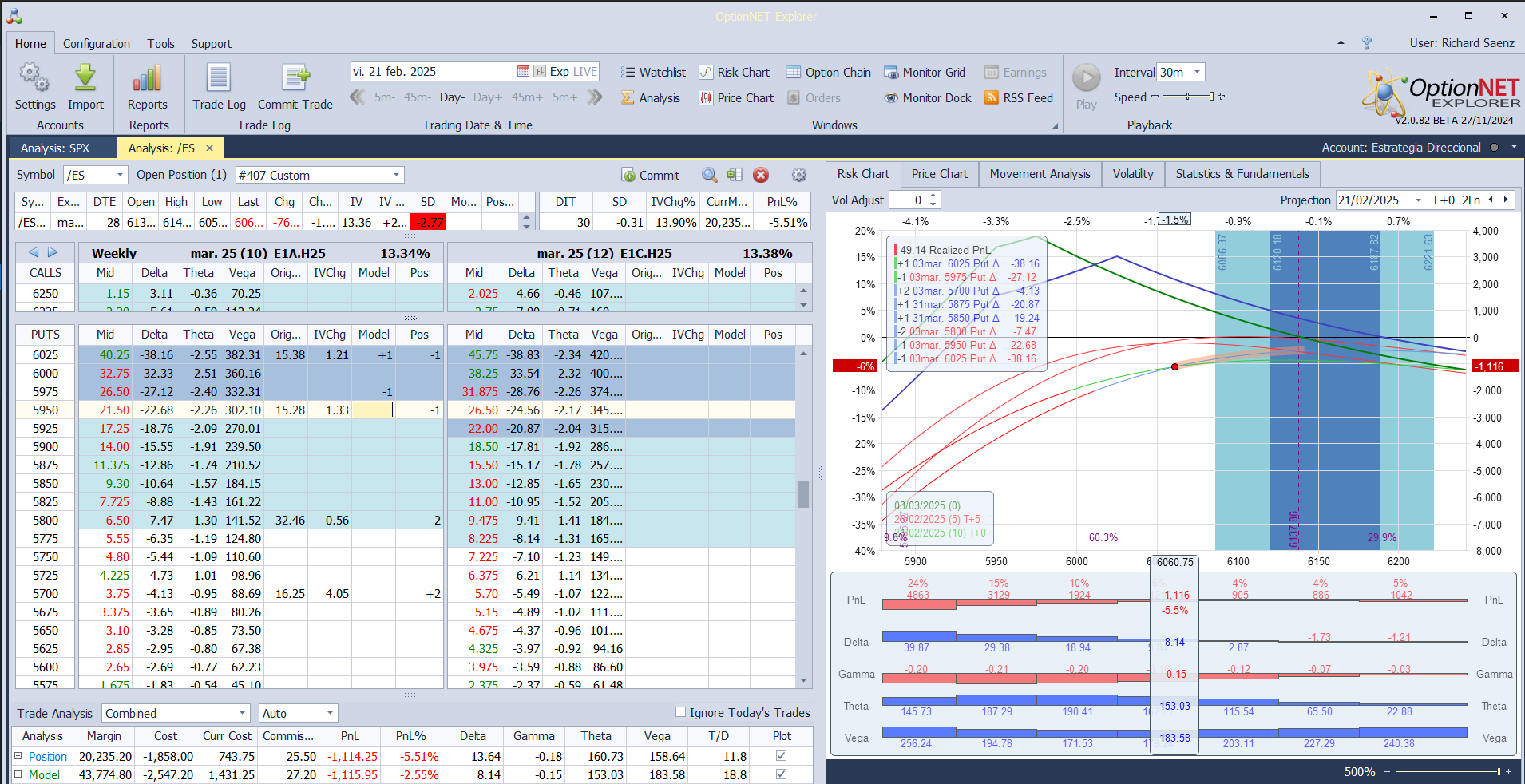Open the Tools ribbon tab
The width and height of the screenshot is (1525, 784).
pyautogui.click(x=160, y=44)
